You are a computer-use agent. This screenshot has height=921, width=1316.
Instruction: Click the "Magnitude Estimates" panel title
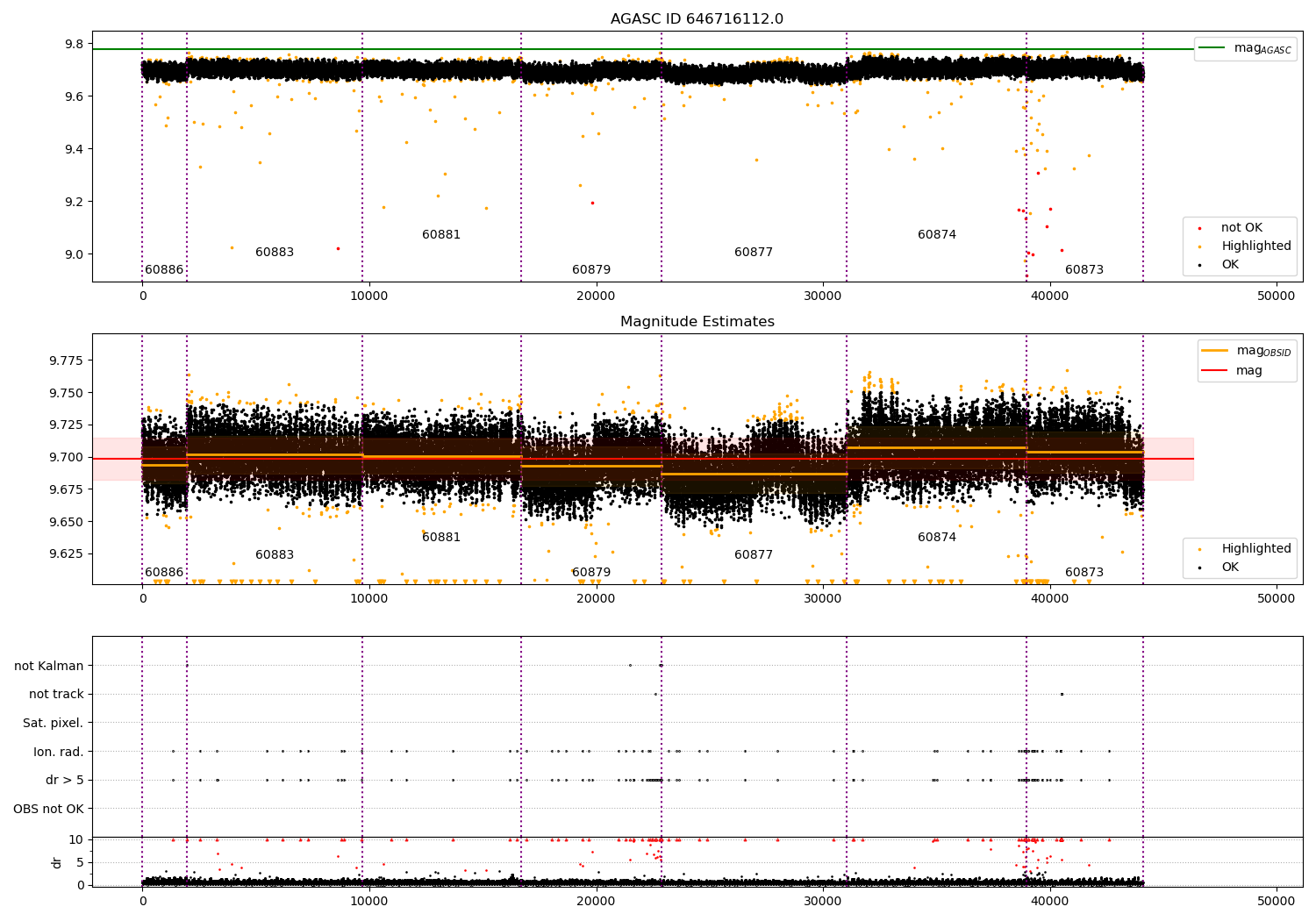pos(697,322)
